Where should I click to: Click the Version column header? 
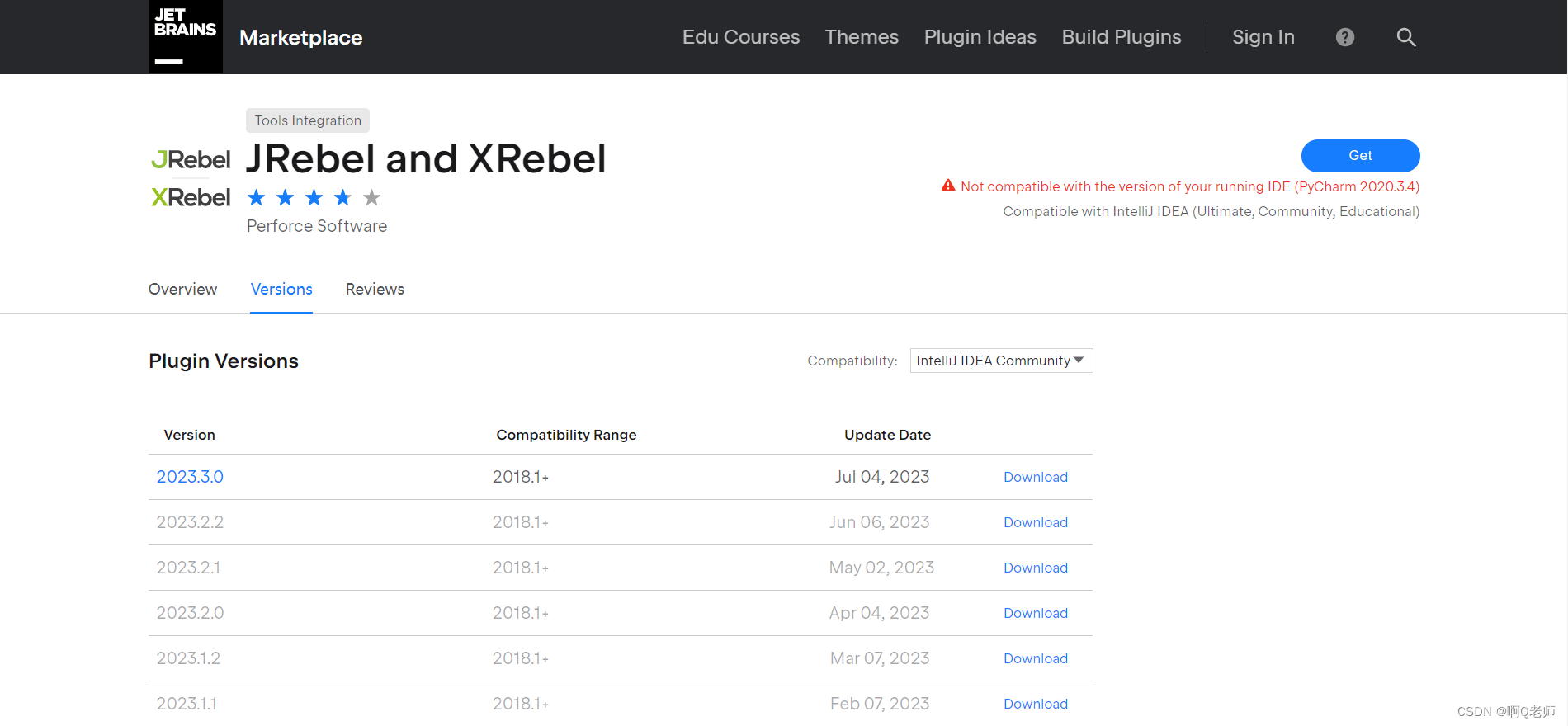[x=189, y=435]
